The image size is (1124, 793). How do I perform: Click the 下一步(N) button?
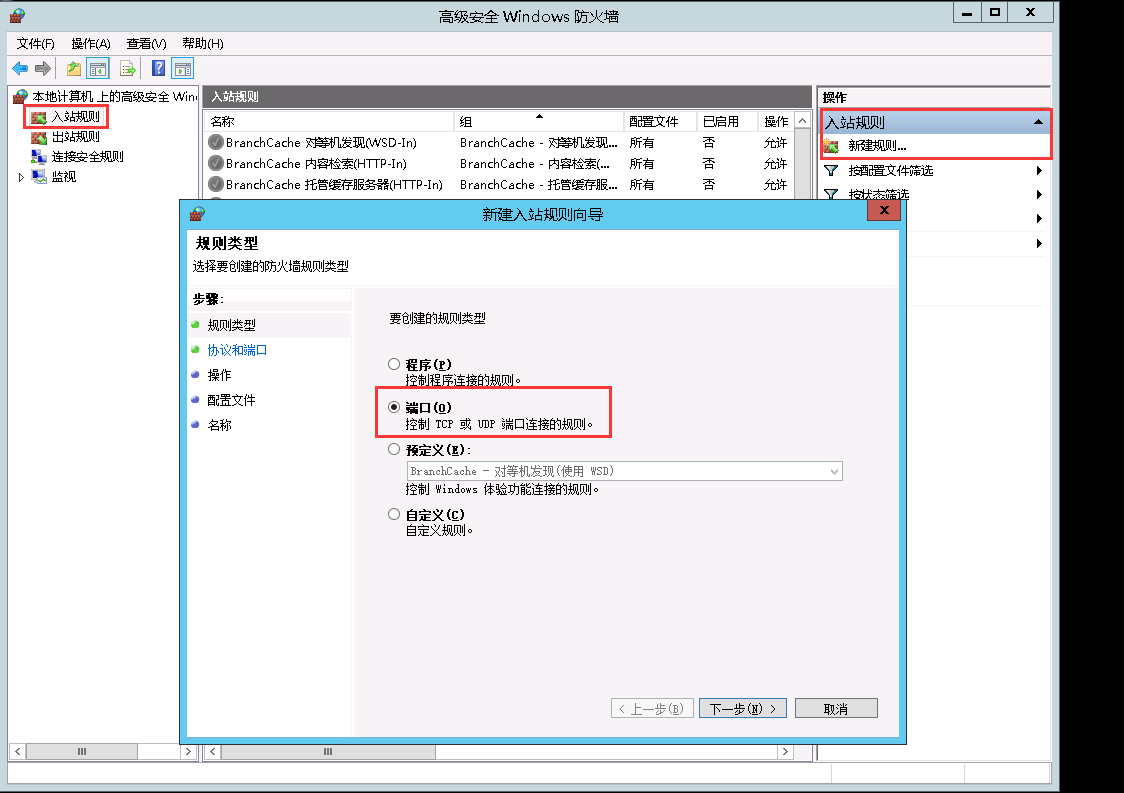(x=742, y=707)
